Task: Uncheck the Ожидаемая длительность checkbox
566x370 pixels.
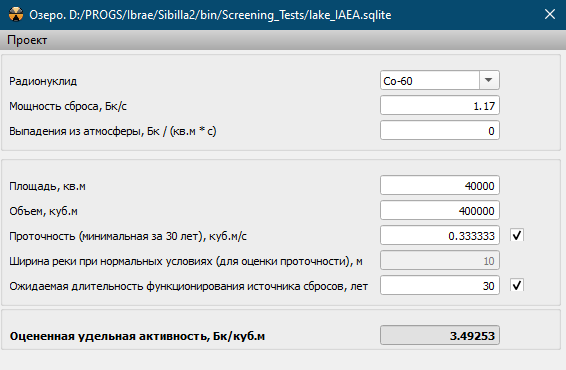Action: tap(517, 285)
